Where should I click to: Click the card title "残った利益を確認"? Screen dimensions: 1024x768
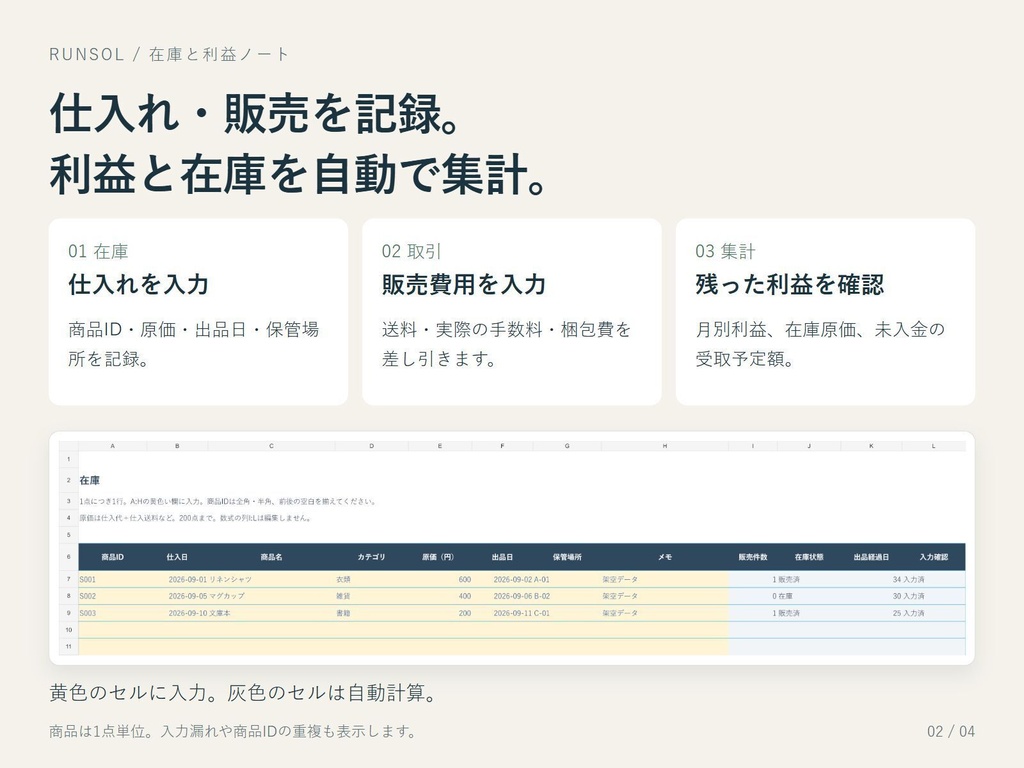(790, 284)
